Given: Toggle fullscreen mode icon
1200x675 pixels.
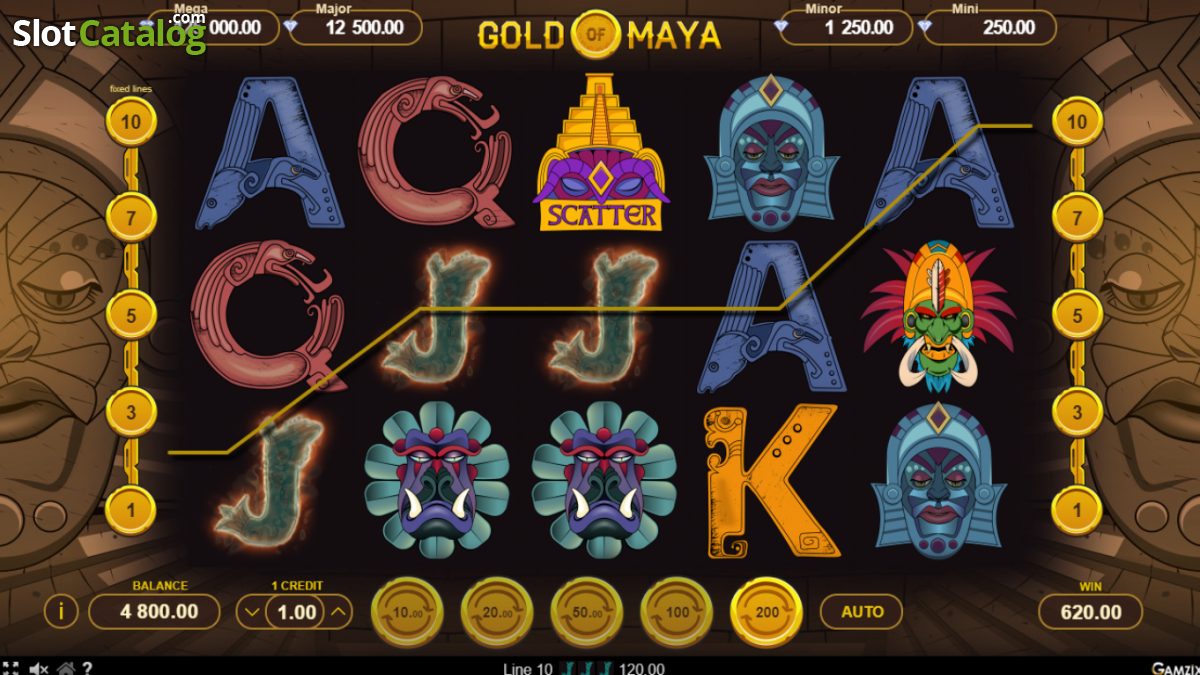Looking at the screenshot, I should click(11, 667).
